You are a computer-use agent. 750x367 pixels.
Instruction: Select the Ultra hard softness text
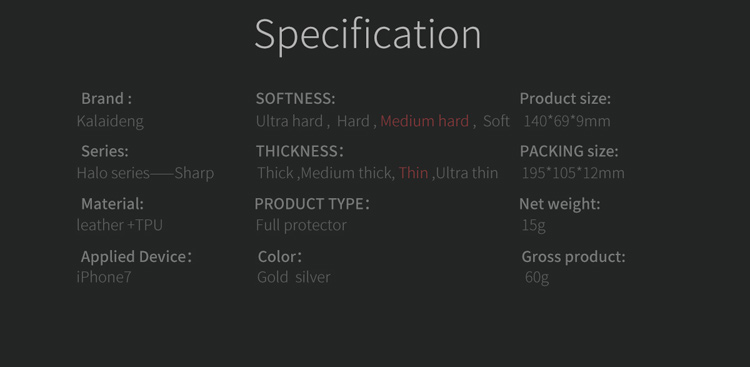pos(289,121)
